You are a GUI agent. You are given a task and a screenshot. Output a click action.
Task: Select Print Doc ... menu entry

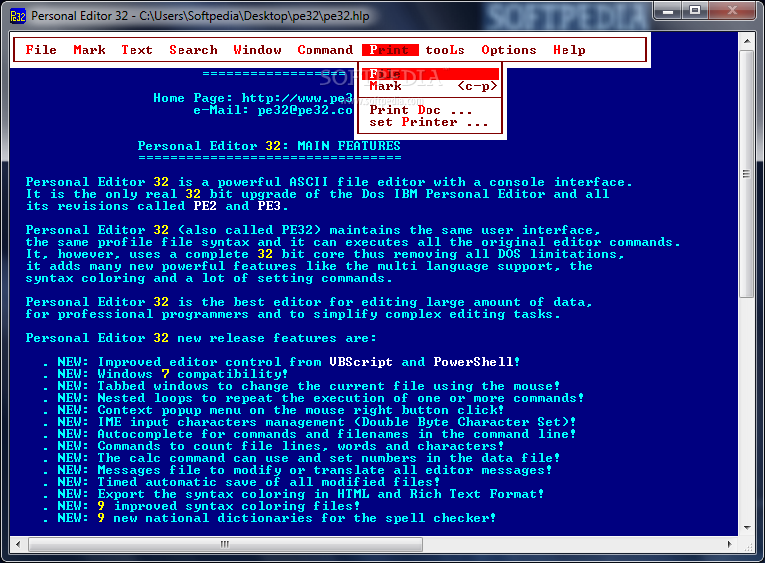(429, 110)
